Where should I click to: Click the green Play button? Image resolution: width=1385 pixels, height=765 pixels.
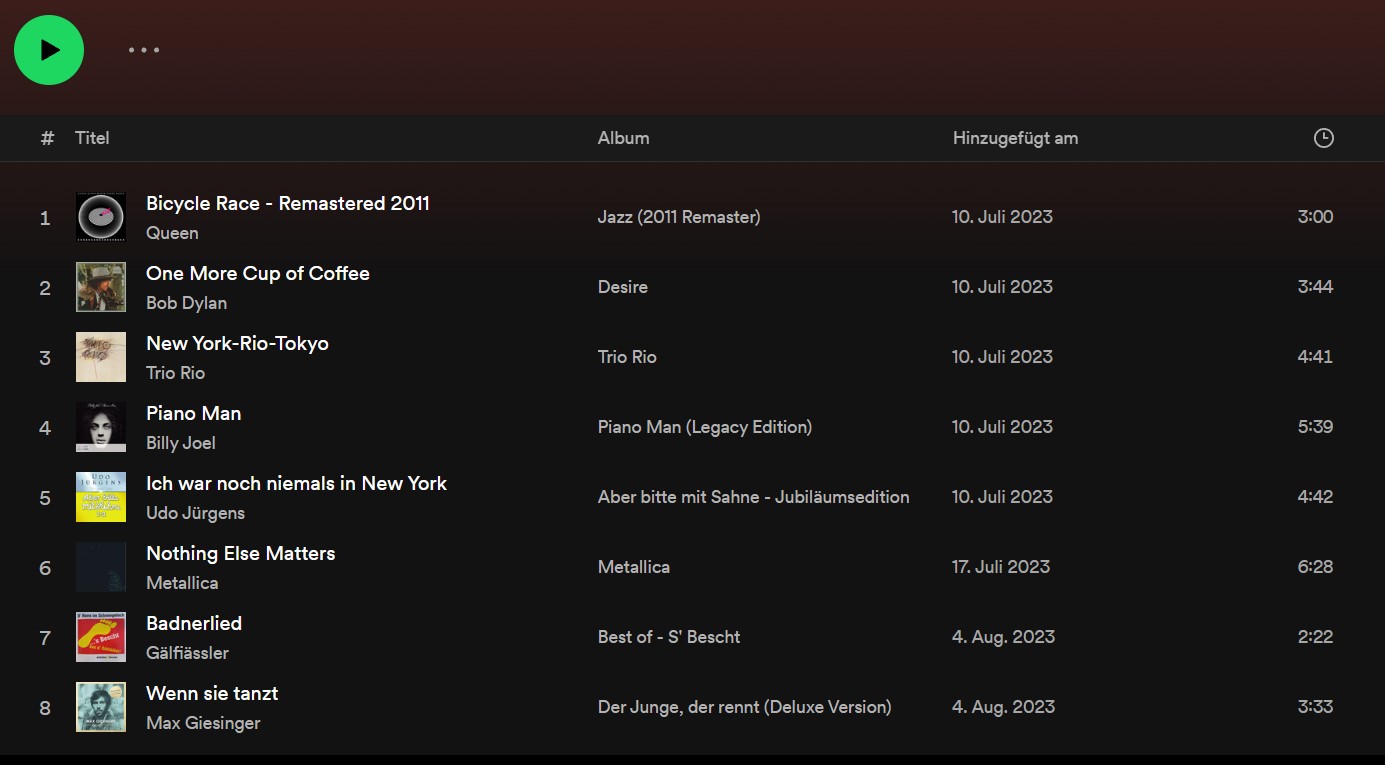click(x=48, y=49)
